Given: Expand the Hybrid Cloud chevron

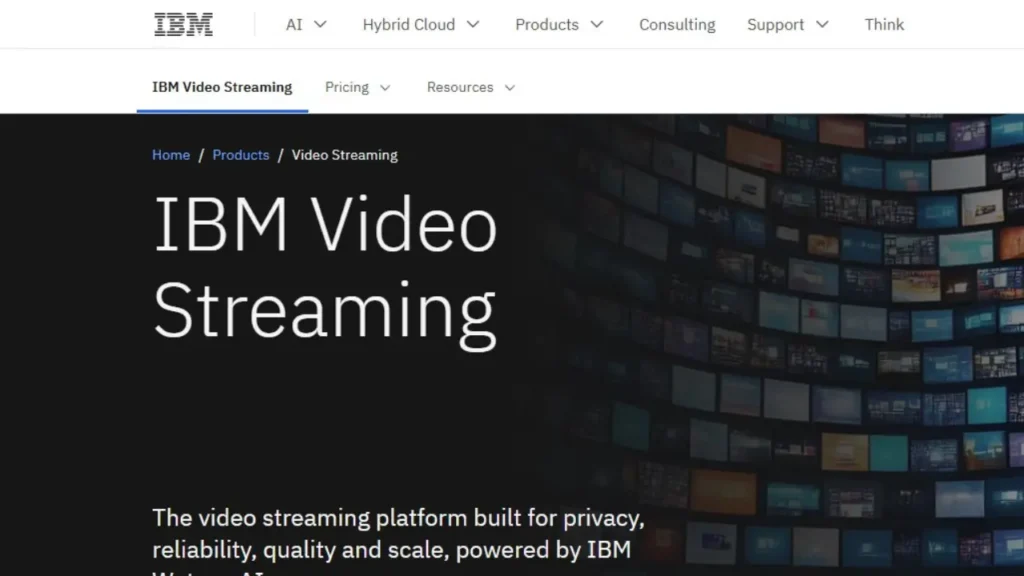Looking at the screenshot, I should click(473, 24).
